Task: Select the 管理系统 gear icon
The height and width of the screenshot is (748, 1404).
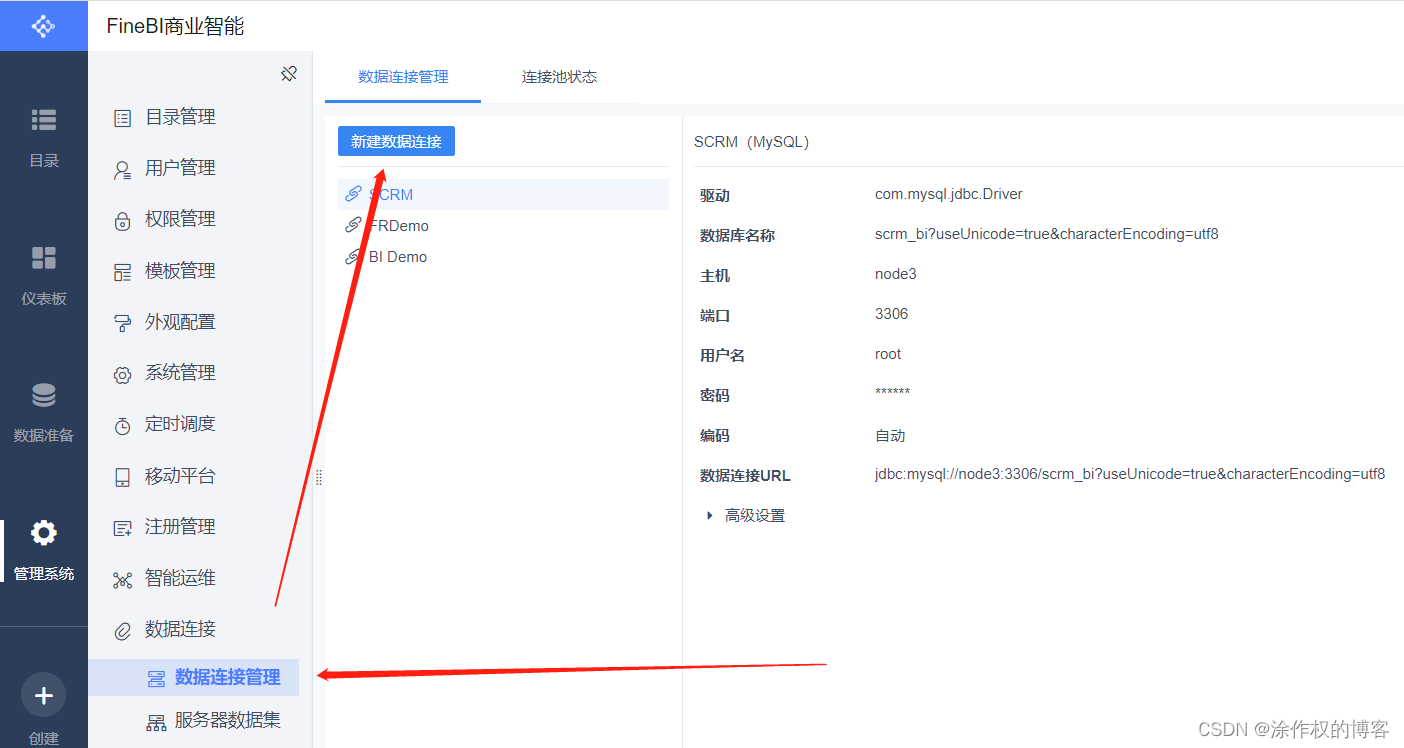Action: tap(44, 533)
